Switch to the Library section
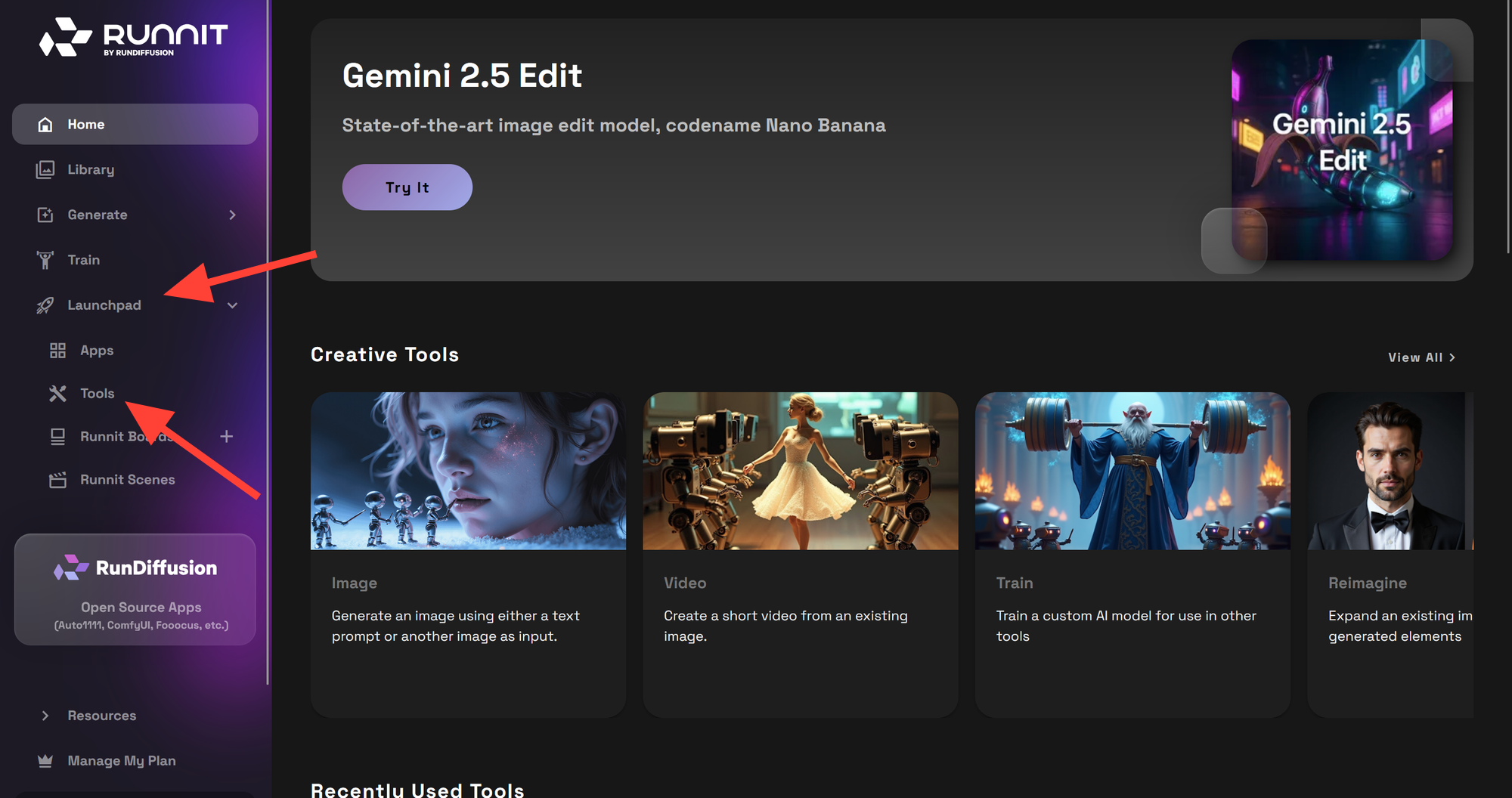1512x798 pixels. pyautogui.click(x=91, y=169)
